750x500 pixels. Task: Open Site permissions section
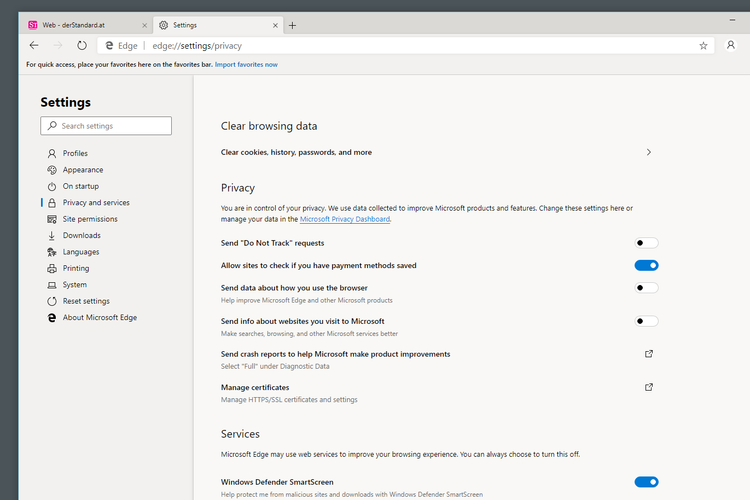(90, 219)
